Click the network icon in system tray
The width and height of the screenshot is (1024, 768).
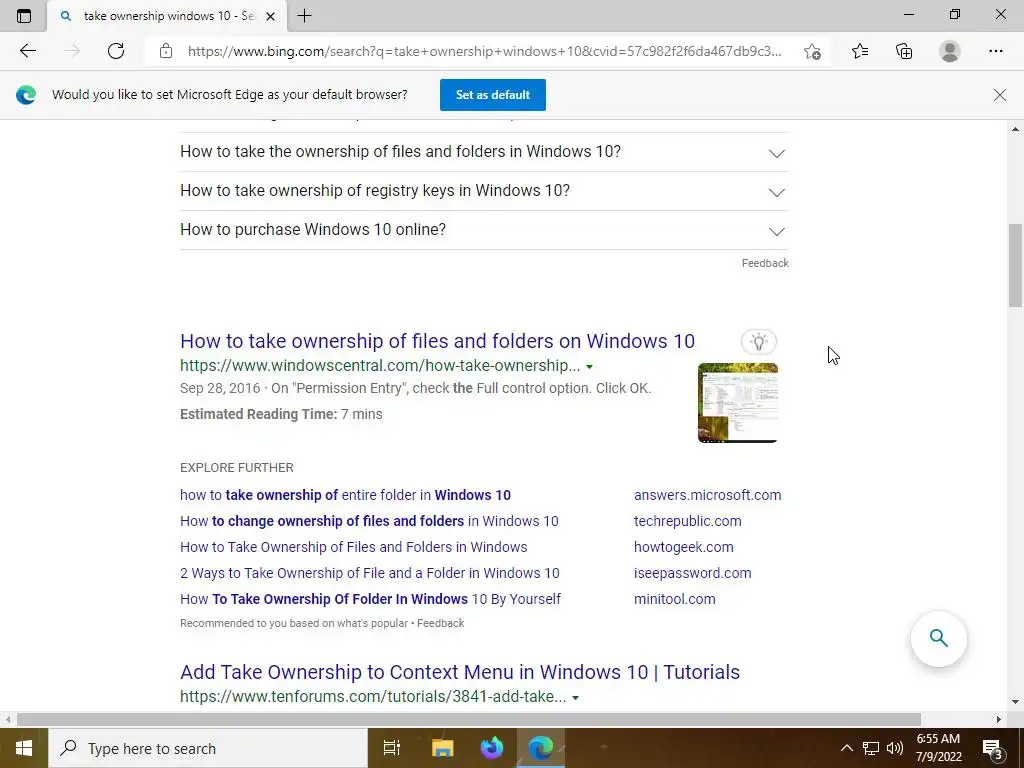coord(871,748)
